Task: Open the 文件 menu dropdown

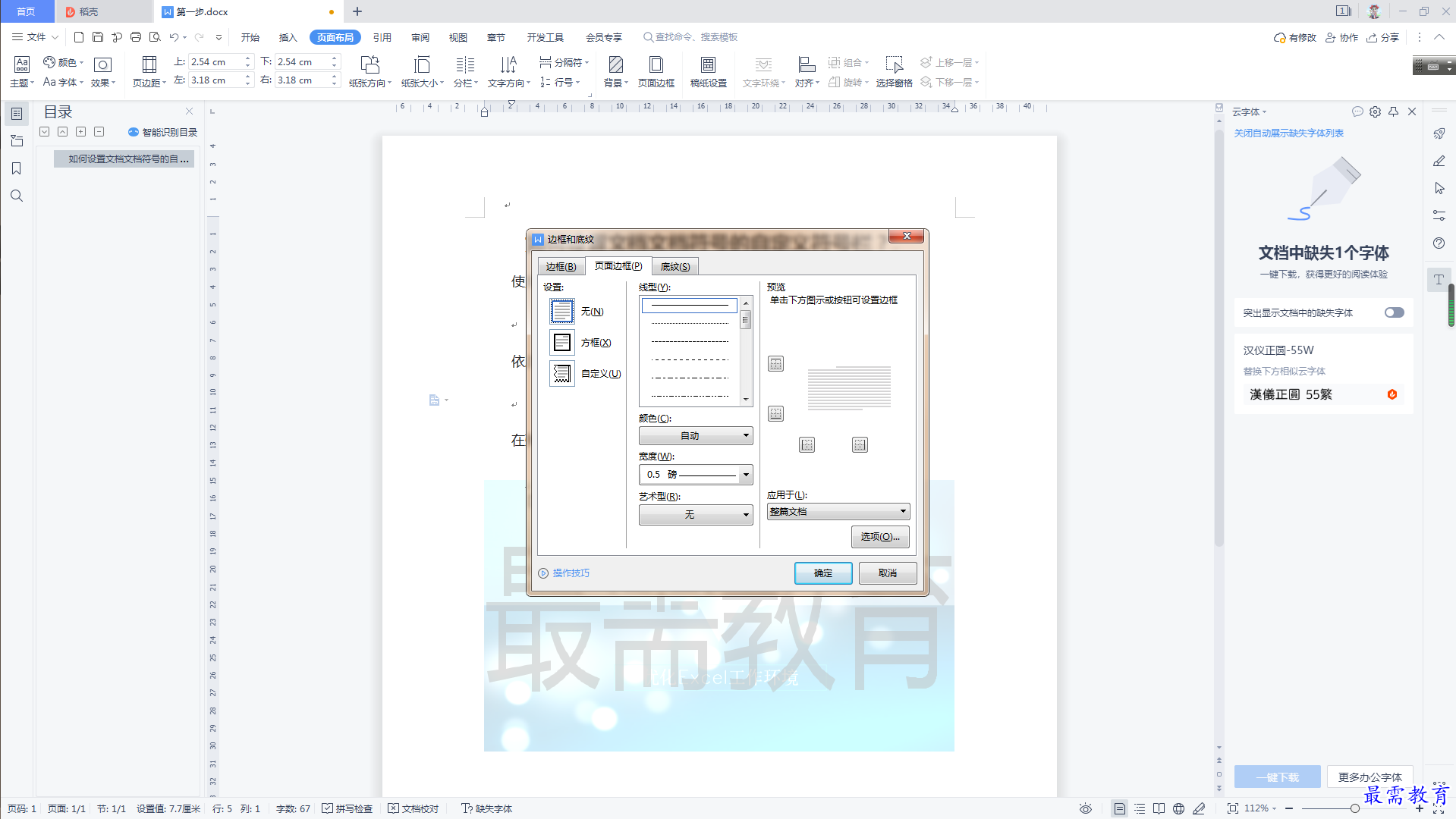Action: point(35,37)
